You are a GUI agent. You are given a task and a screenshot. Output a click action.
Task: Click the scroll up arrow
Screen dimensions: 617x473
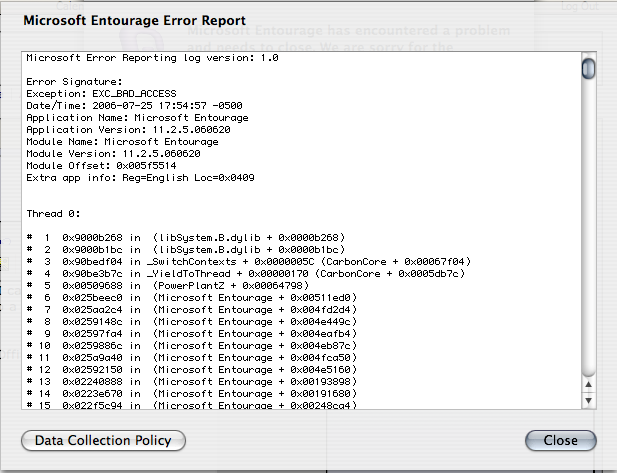point(588,384)
